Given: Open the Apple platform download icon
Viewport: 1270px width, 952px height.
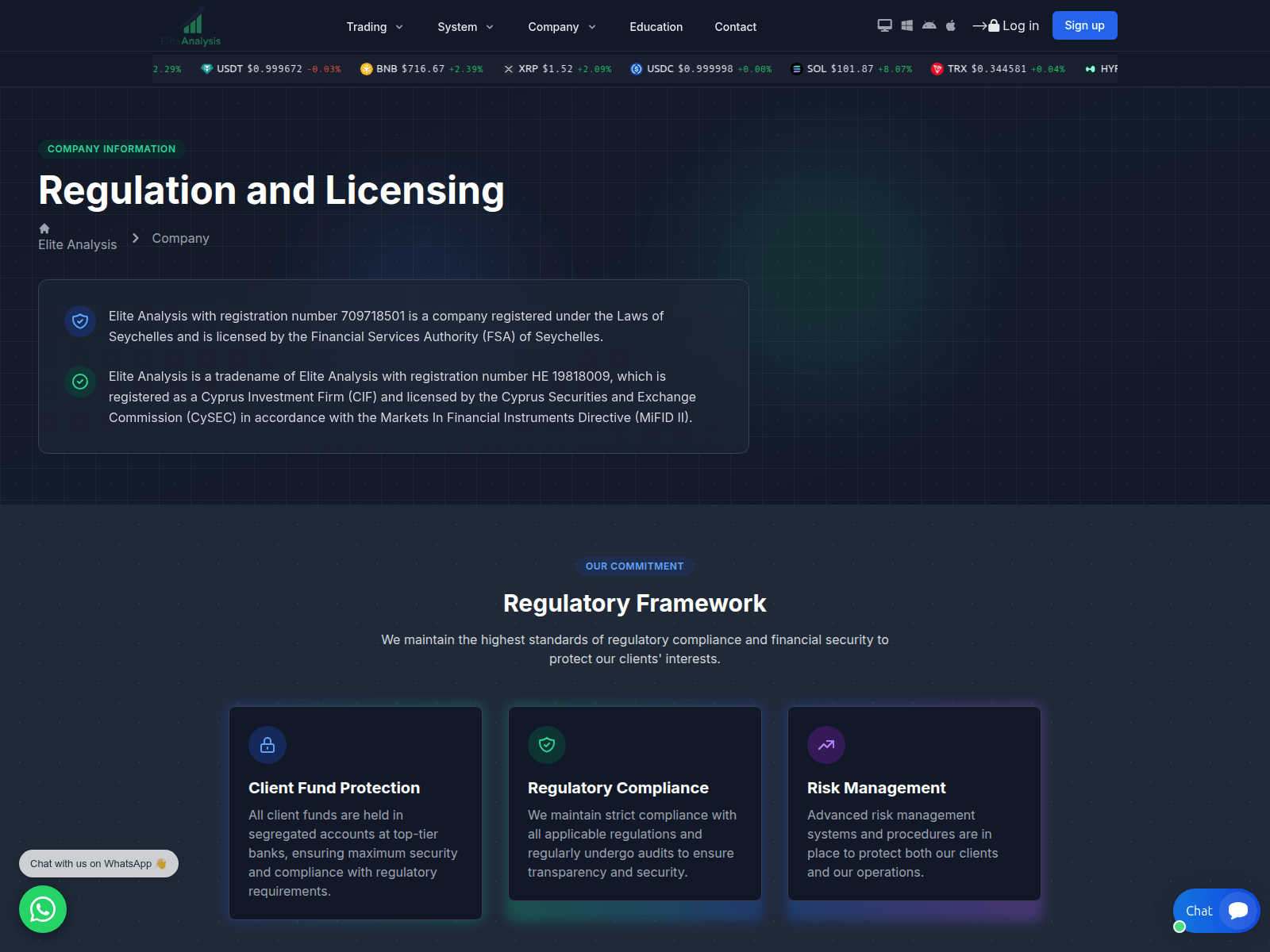Looking at the screenshot, I should click(951, 25).
